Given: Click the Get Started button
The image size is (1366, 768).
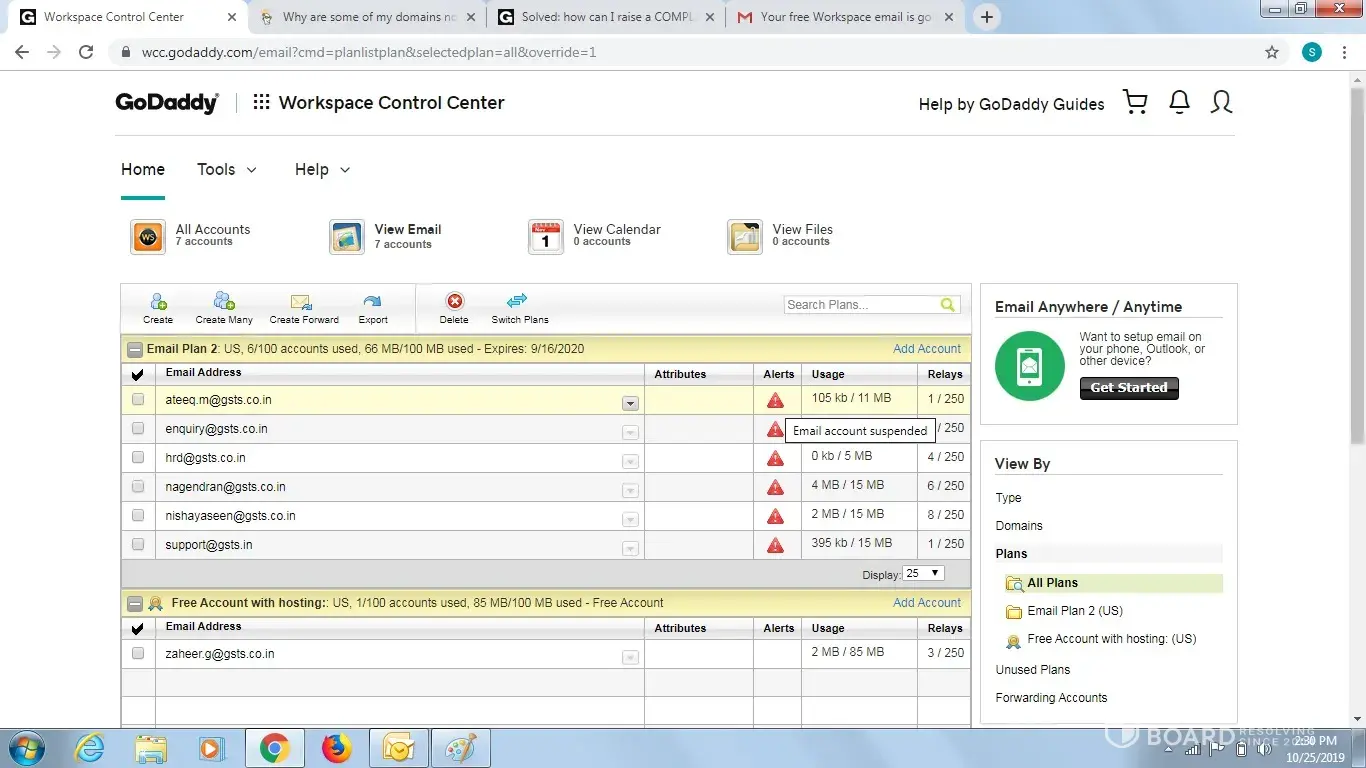Looking at the screenshot, I should pos(1129,388).
